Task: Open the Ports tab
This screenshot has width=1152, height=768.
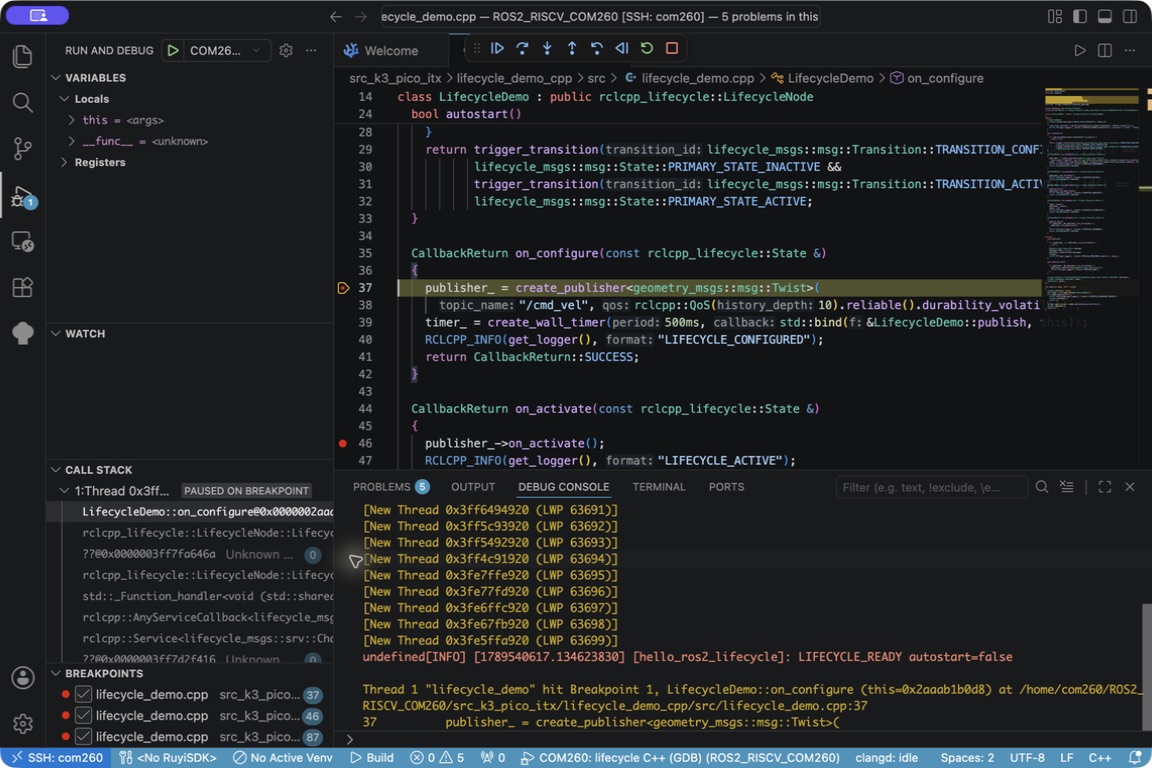Action: (x=727, y=487)
